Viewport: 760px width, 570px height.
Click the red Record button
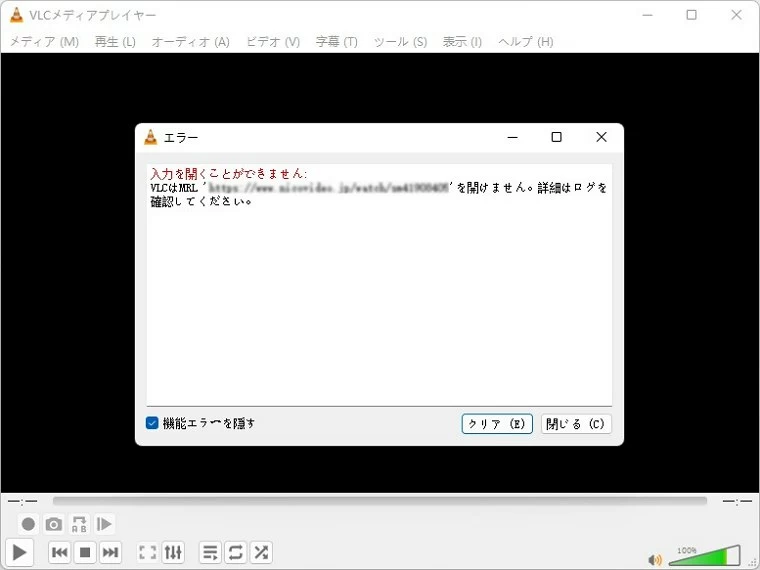(x=29, y=524)
